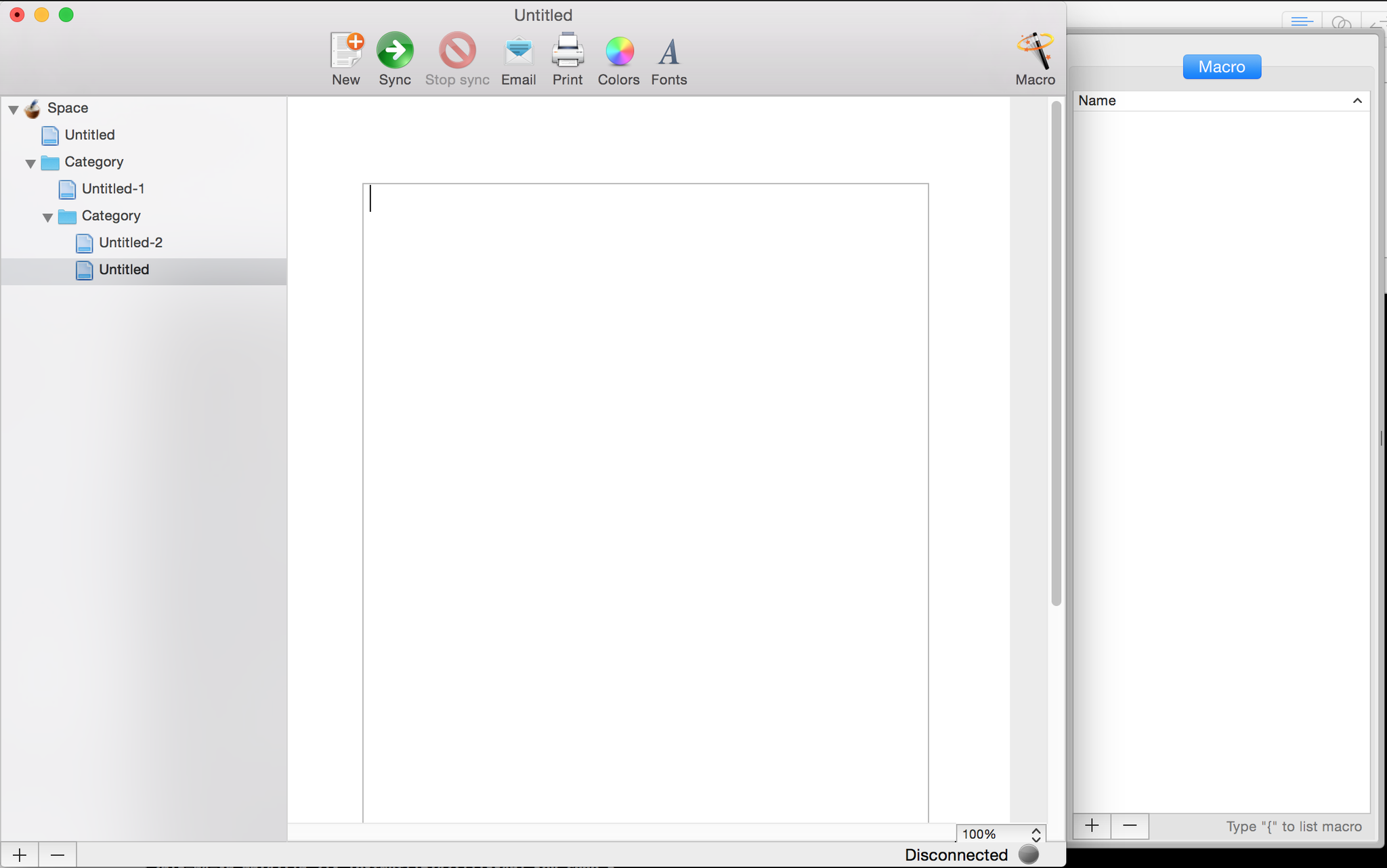Remove macro with minus button
This screenshot has width=1387, height=868.
coord(1130,825)
